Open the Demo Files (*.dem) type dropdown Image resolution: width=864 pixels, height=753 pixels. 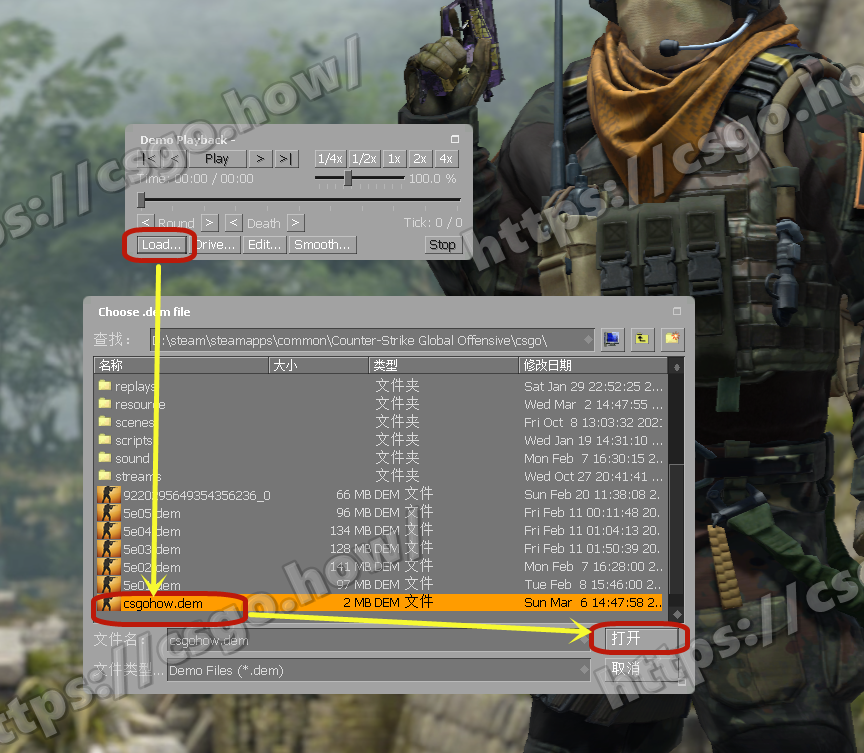[x=378, y=670]
